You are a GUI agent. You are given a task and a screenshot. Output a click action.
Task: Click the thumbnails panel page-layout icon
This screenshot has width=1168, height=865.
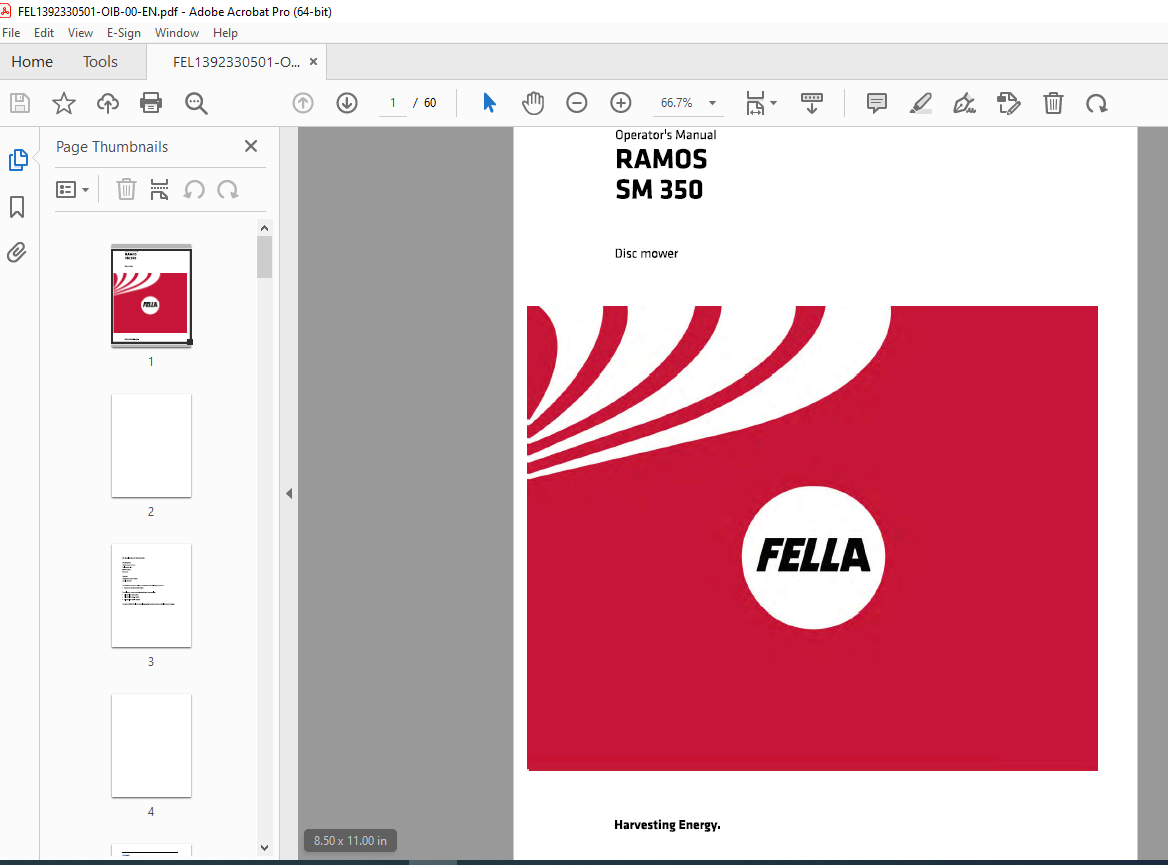pyautogui.click(x=159, y=189)
